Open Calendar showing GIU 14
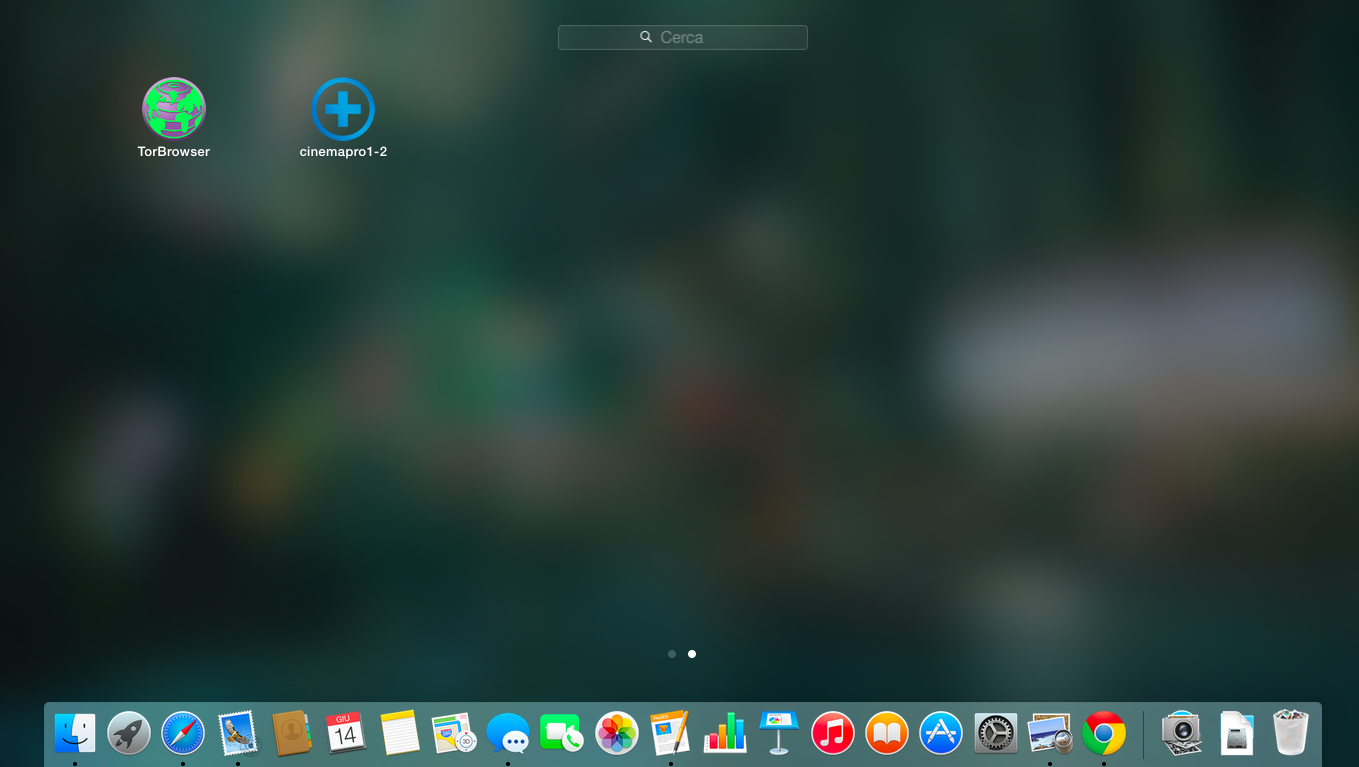 point(345,734)
